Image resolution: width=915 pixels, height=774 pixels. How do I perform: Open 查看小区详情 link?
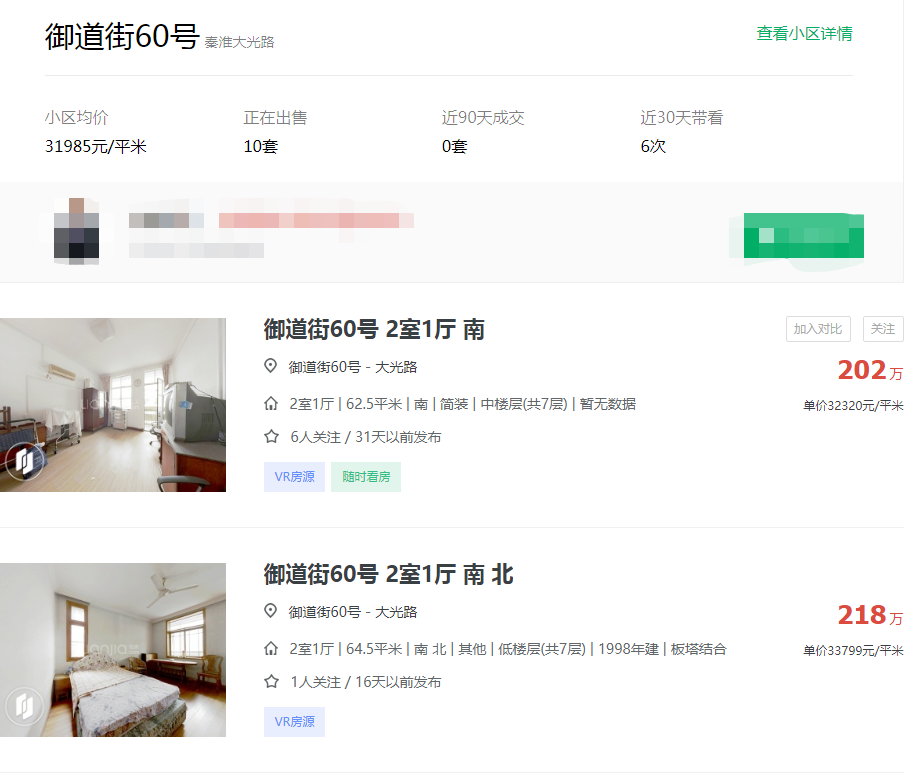coord(804,34)
